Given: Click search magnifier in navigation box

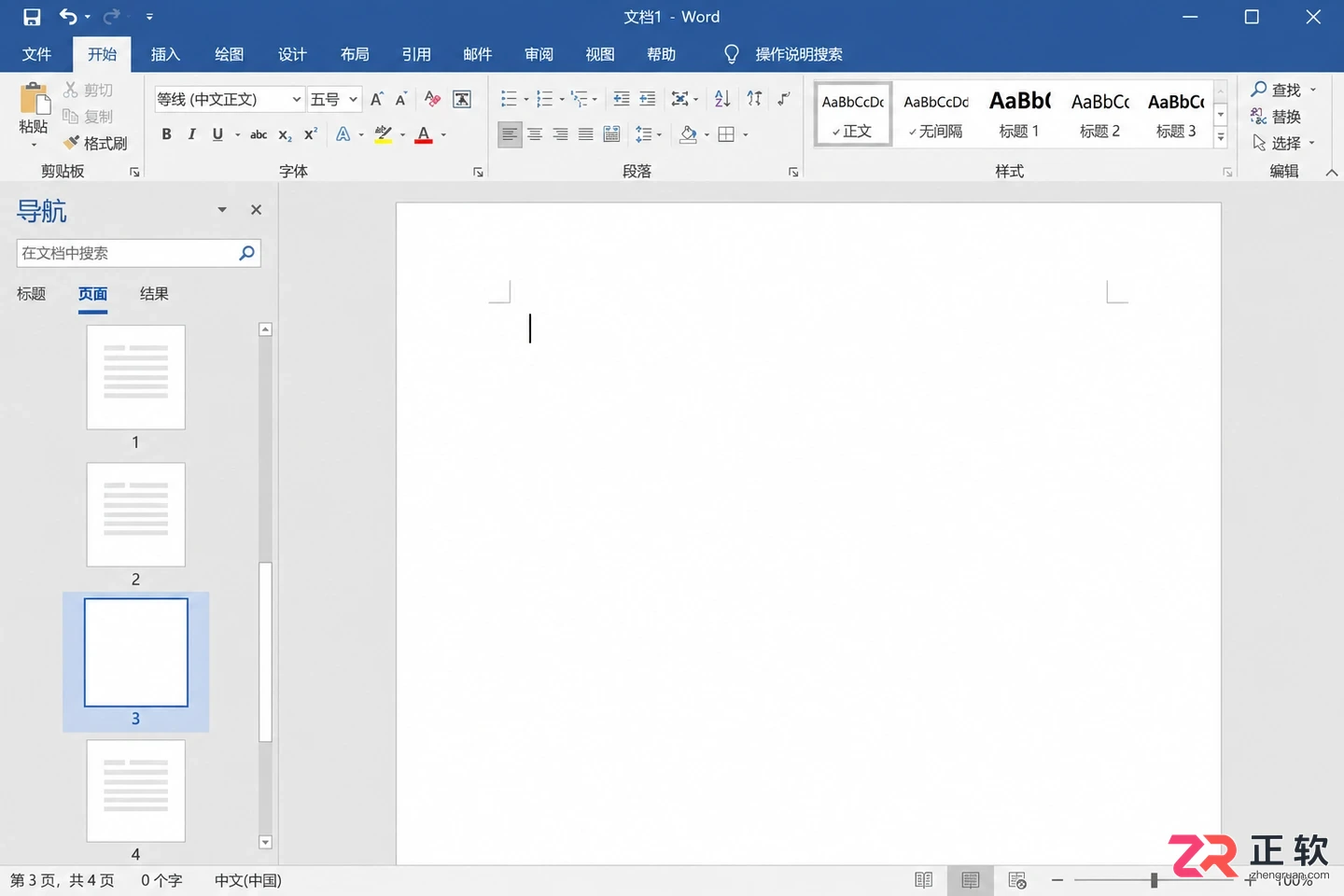Looking at the screenshot, I should tap(247, 253).
